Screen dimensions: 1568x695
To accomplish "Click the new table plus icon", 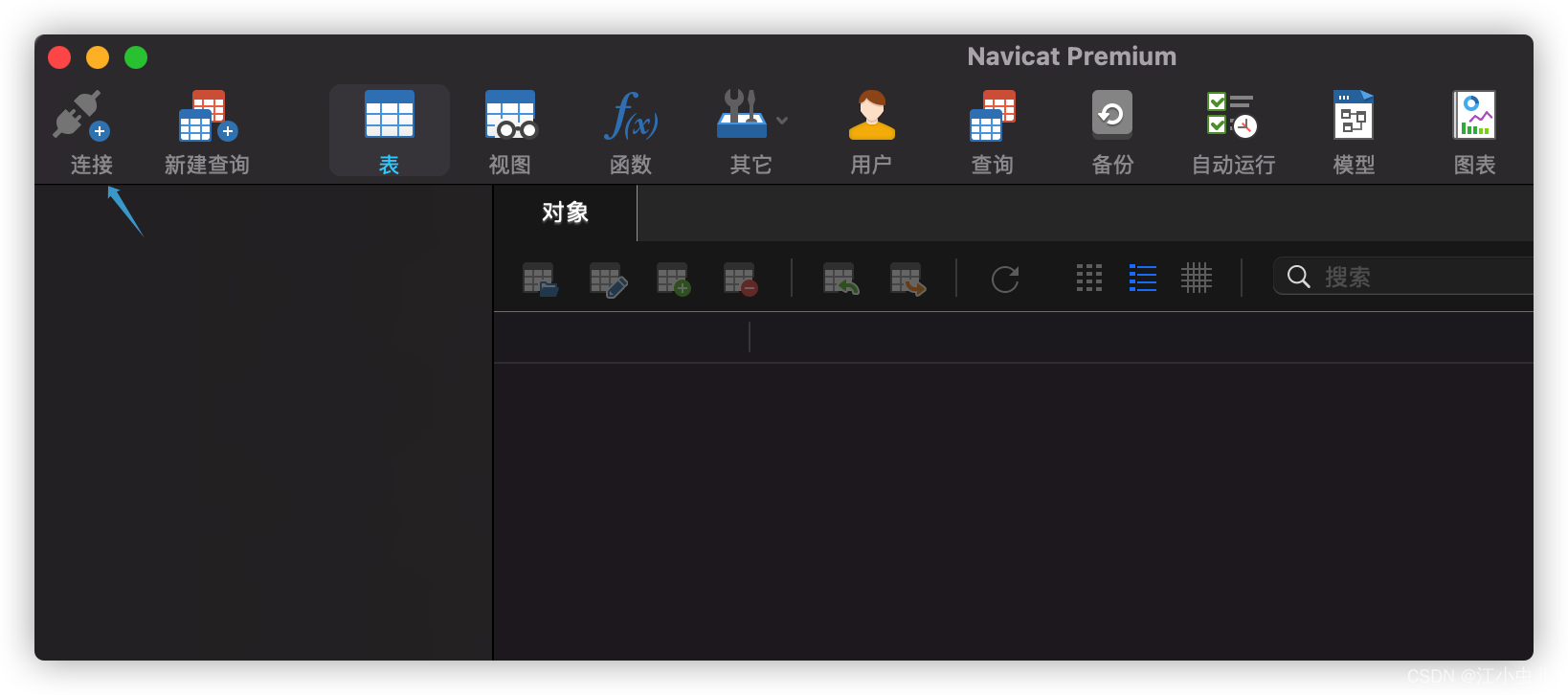I will [674, 280].
